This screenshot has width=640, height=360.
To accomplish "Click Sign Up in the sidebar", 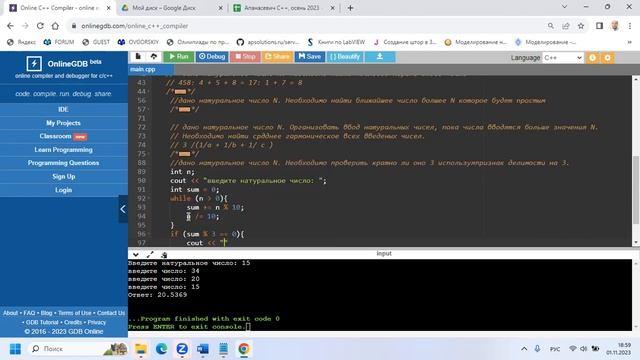I will tap(64, 176).
